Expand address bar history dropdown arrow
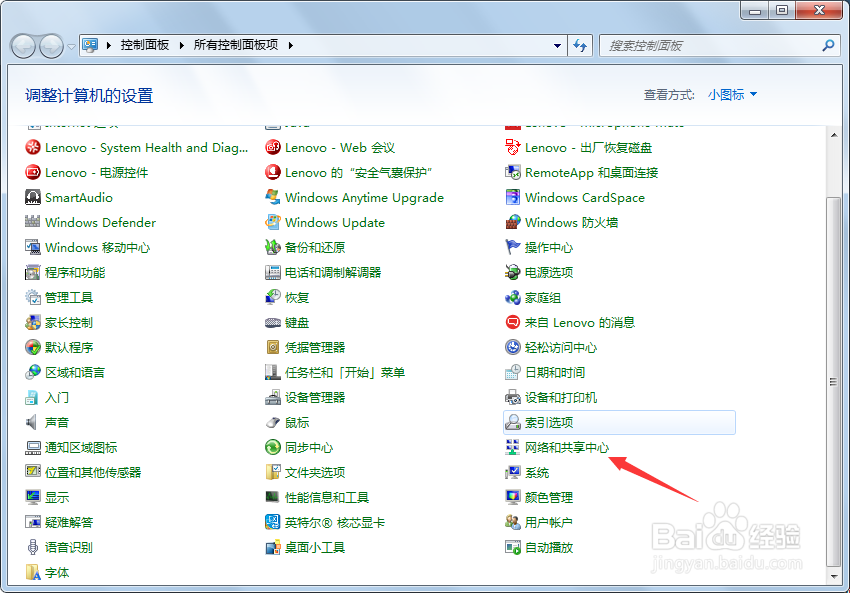Viewport: 850px width, 593px height. click(557, 46)
